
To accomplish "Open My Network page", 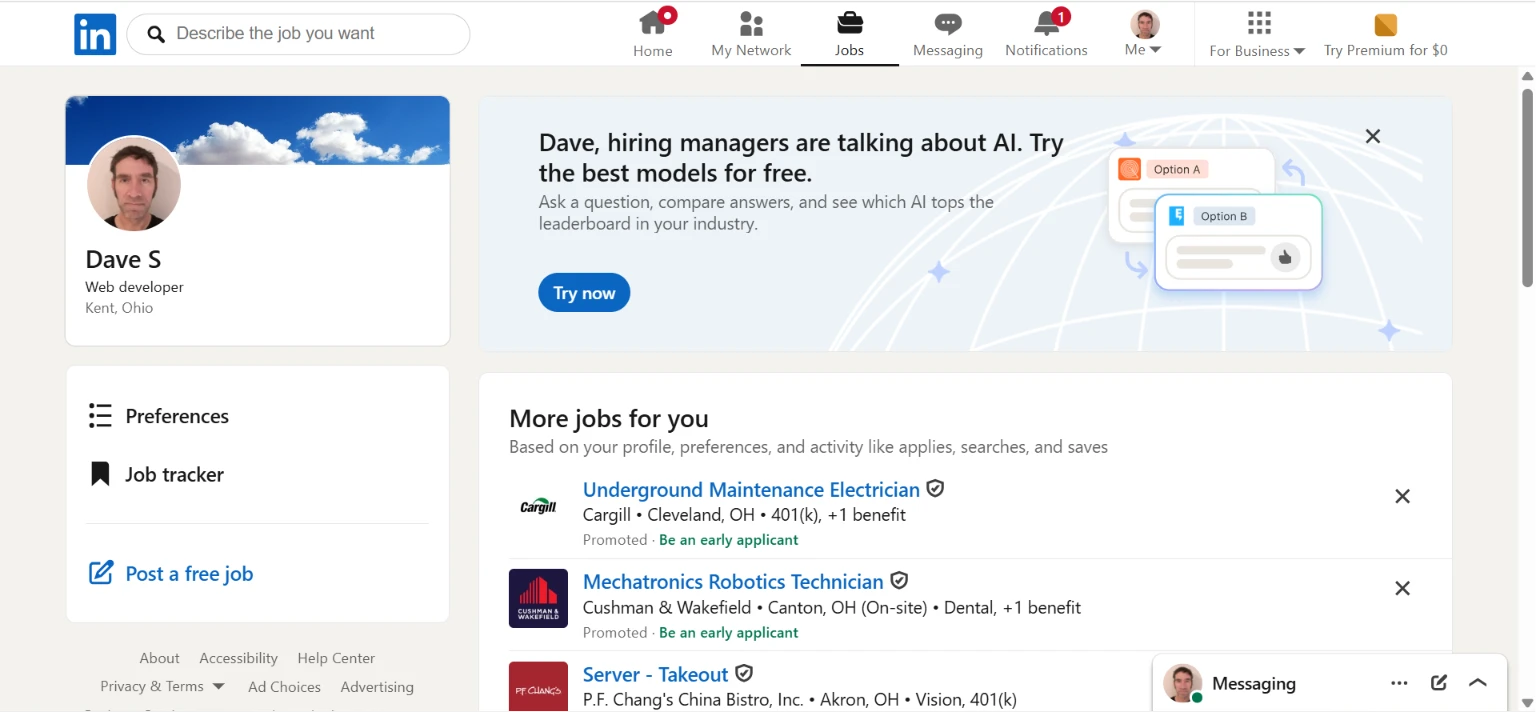I will (751, 34).
